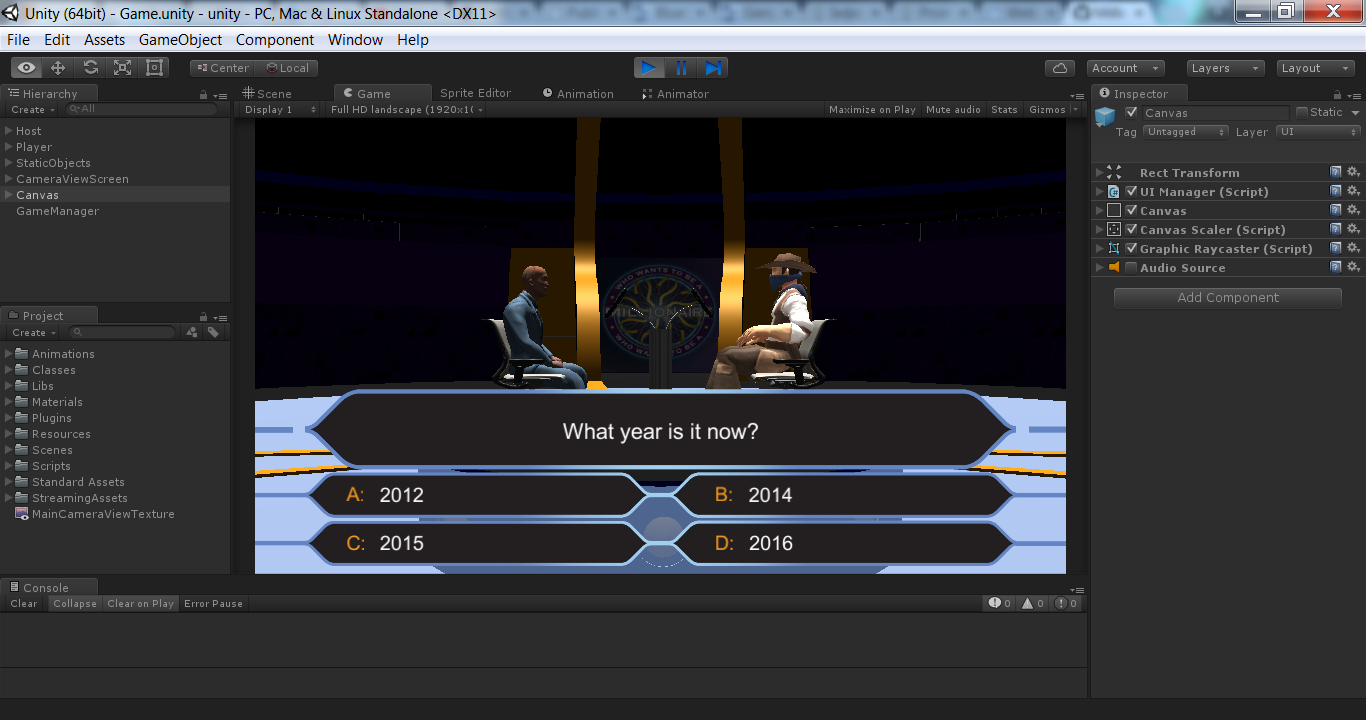
Task: Switch to the Sprite Editor tab
Action: point(475,93)
